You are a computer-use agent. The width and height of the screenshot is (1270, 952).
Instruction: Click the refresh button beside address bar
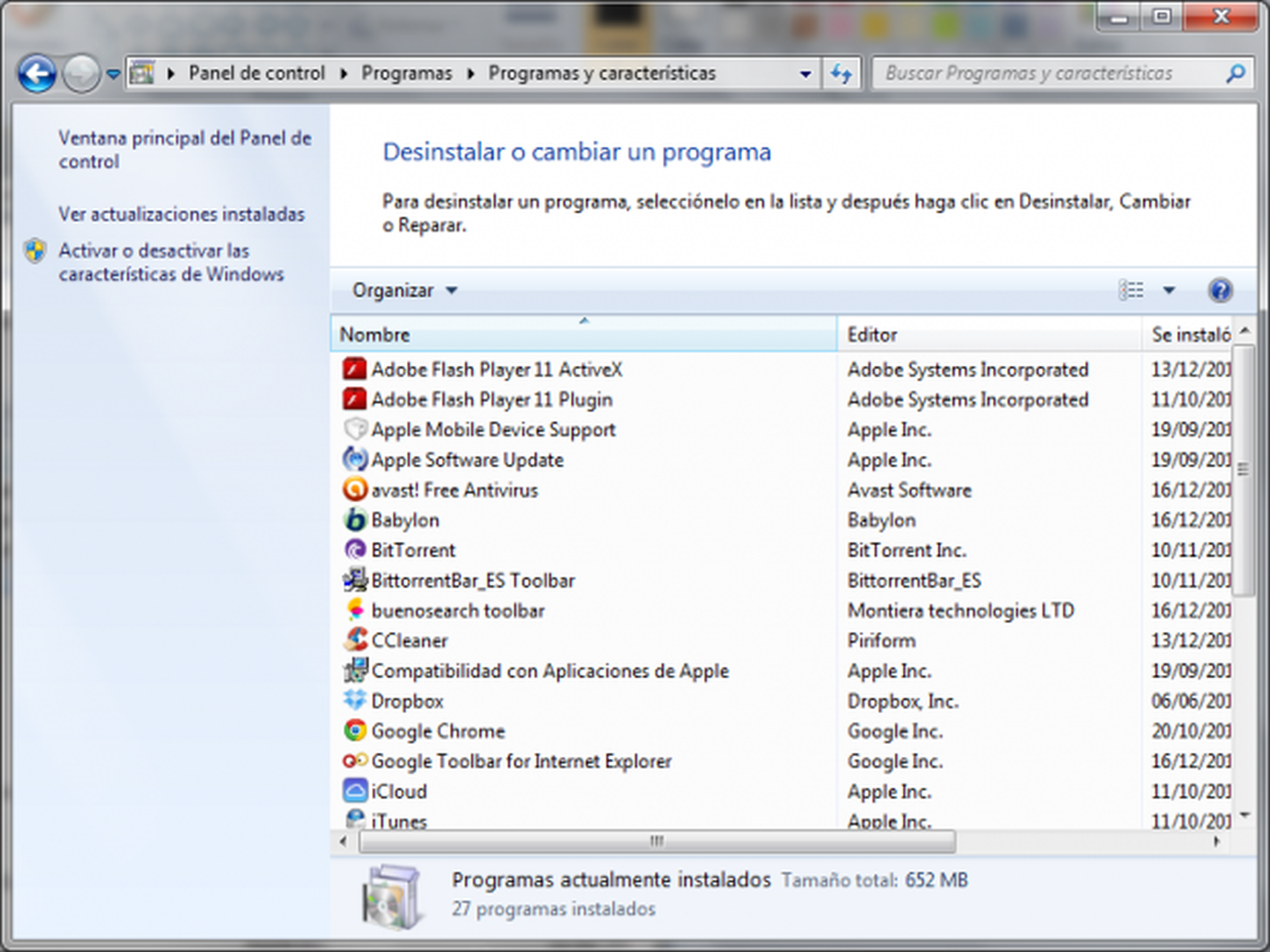[x=841, y=73]
